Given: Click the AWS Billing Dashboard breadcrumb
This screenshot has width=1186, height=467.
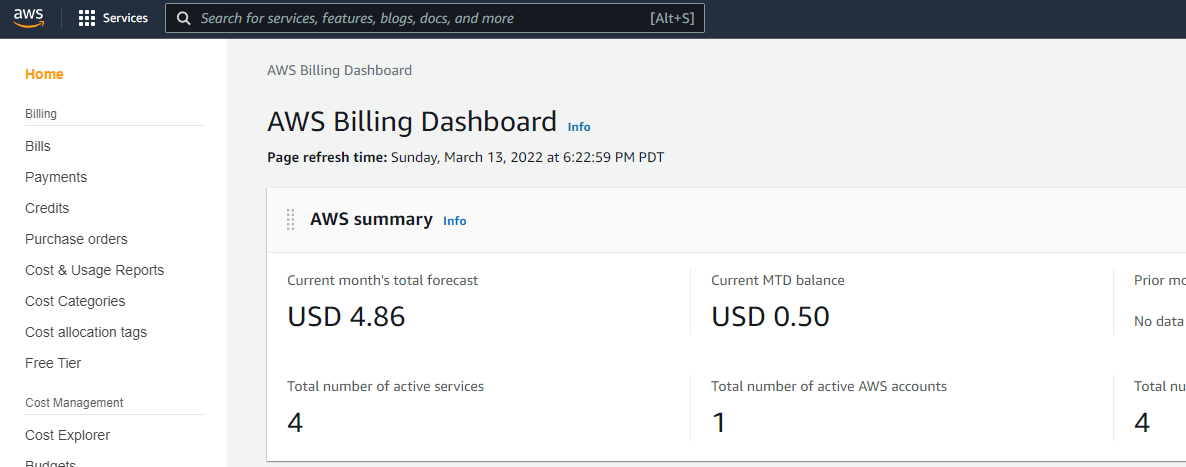Looking at the screenshot, I should (339, 70).
